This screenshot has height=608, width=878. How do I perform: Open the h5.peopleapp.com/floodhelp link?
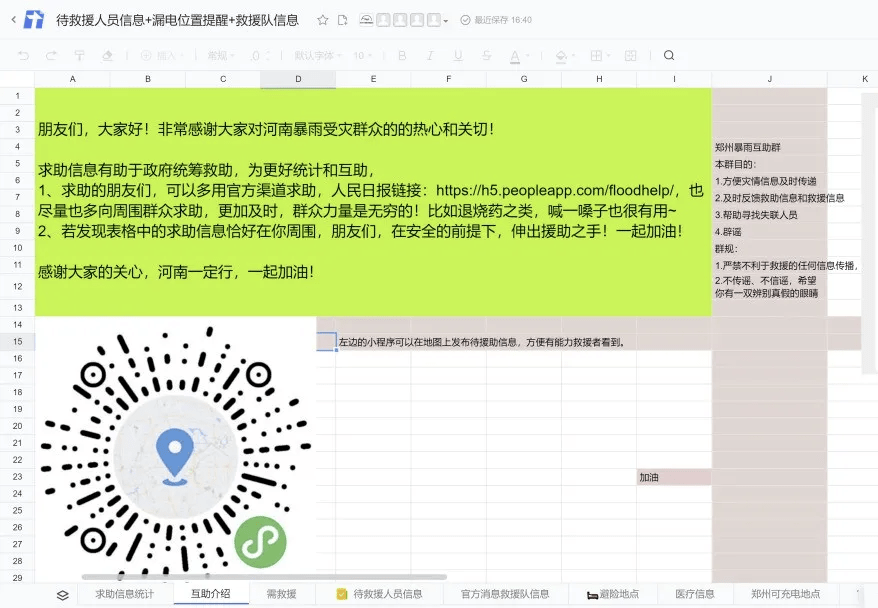[557, 190]
